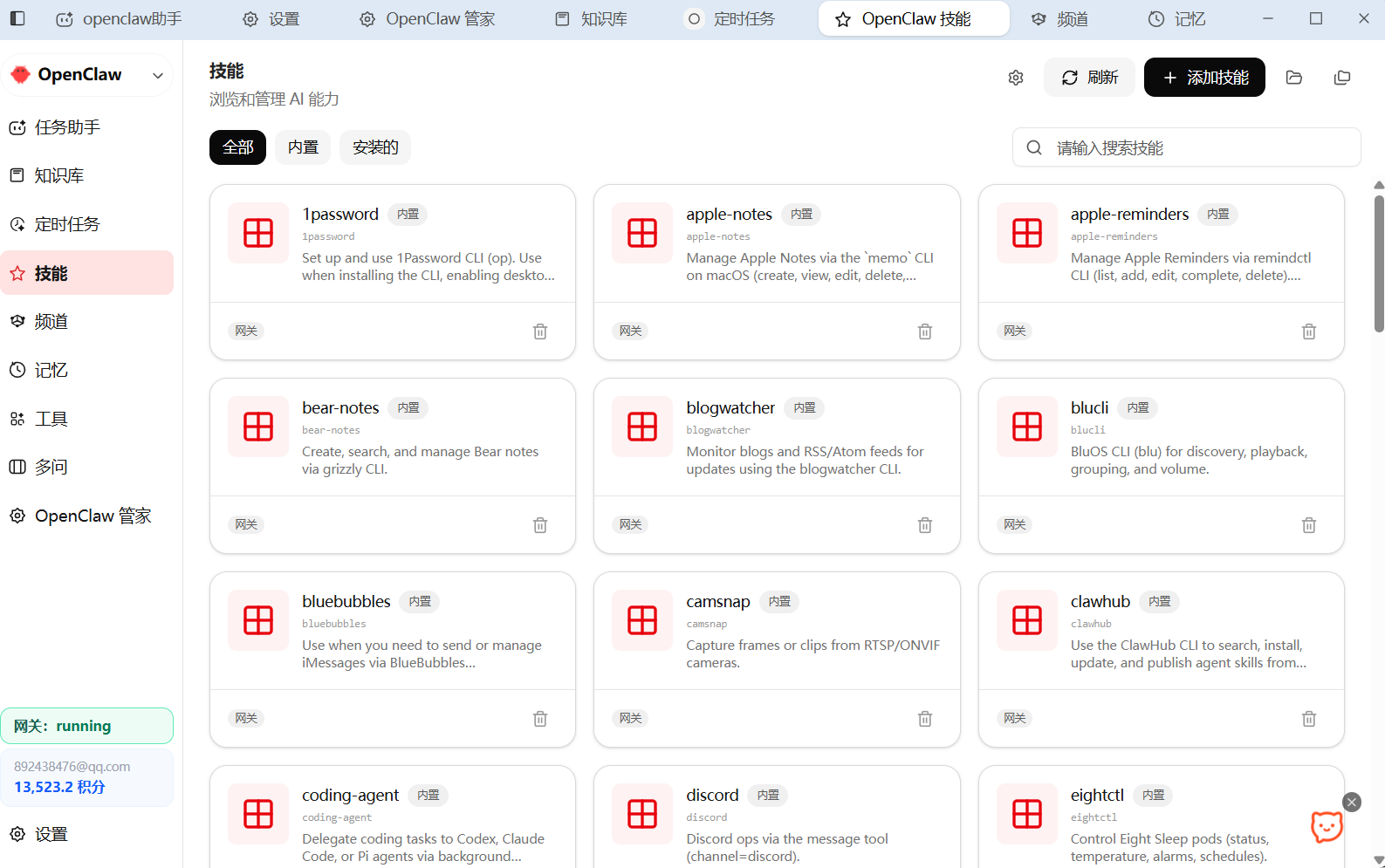
Task: Filter skills by 全部
Action: pos(237,147)
